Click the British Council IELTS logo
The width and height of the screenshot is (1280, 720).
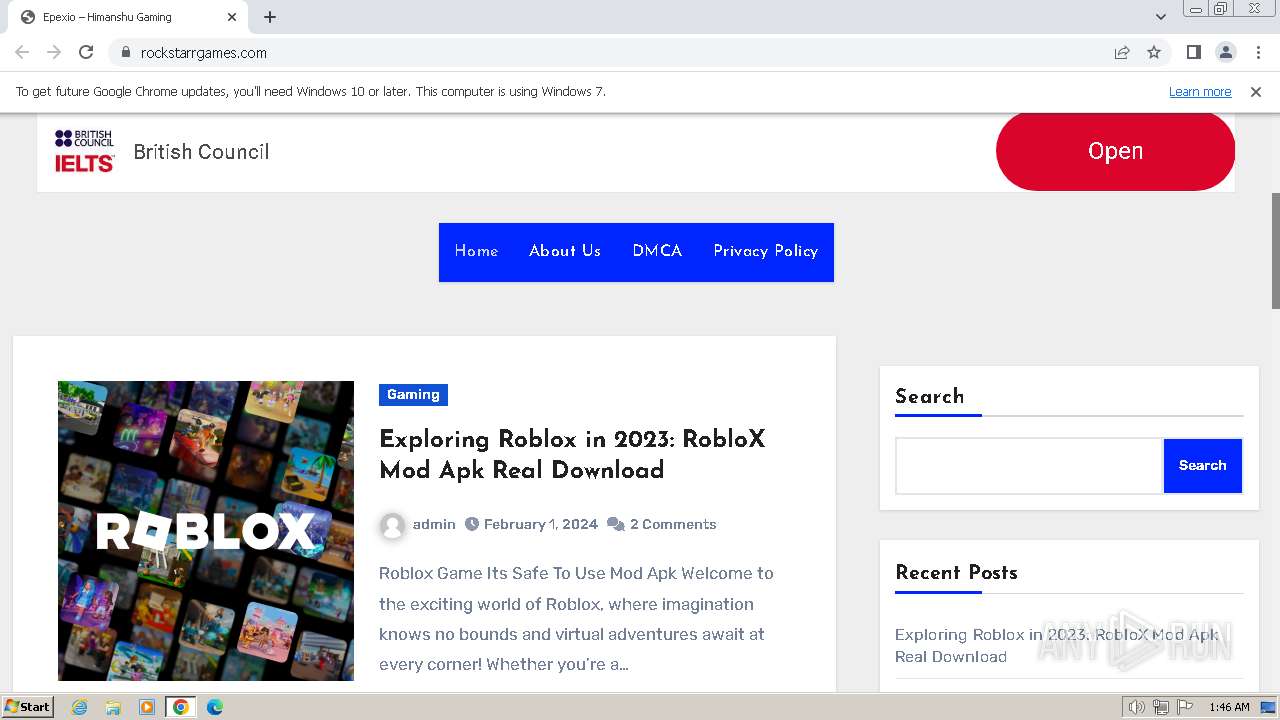(x=84, y=151)
